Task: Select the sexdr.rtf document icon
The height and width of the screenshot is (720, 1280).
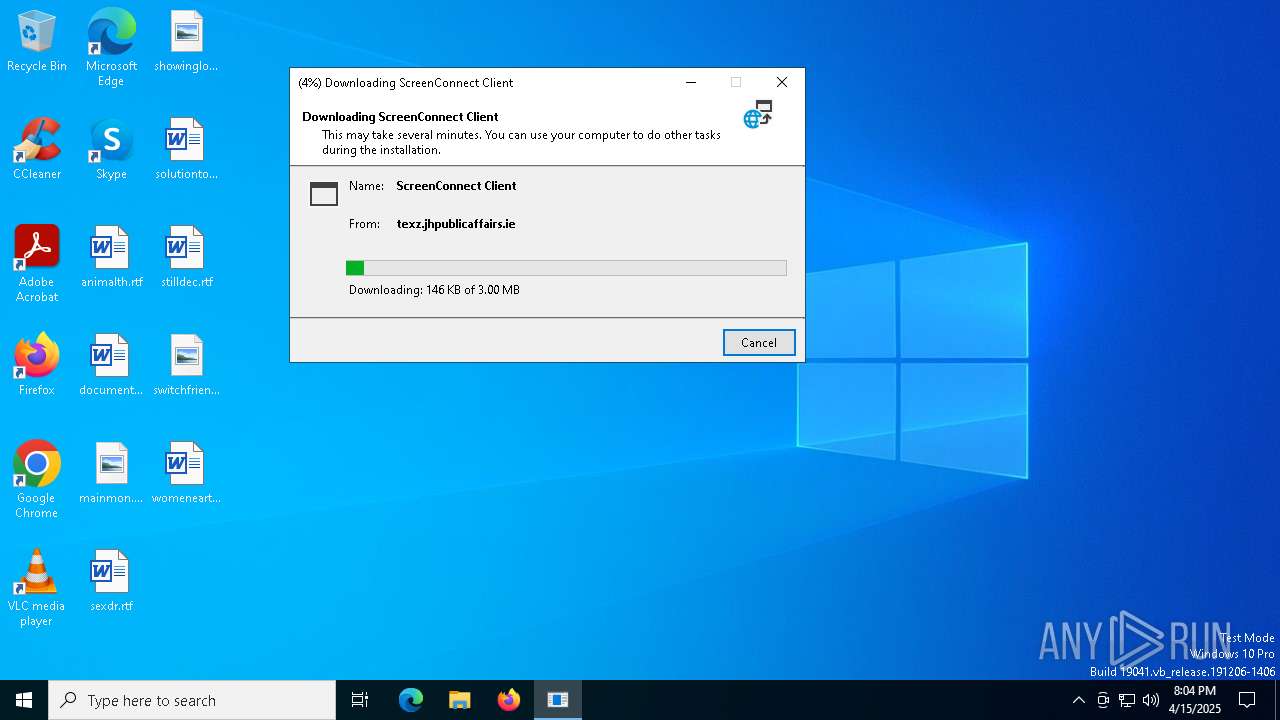Action: click(x=111, y=582)
